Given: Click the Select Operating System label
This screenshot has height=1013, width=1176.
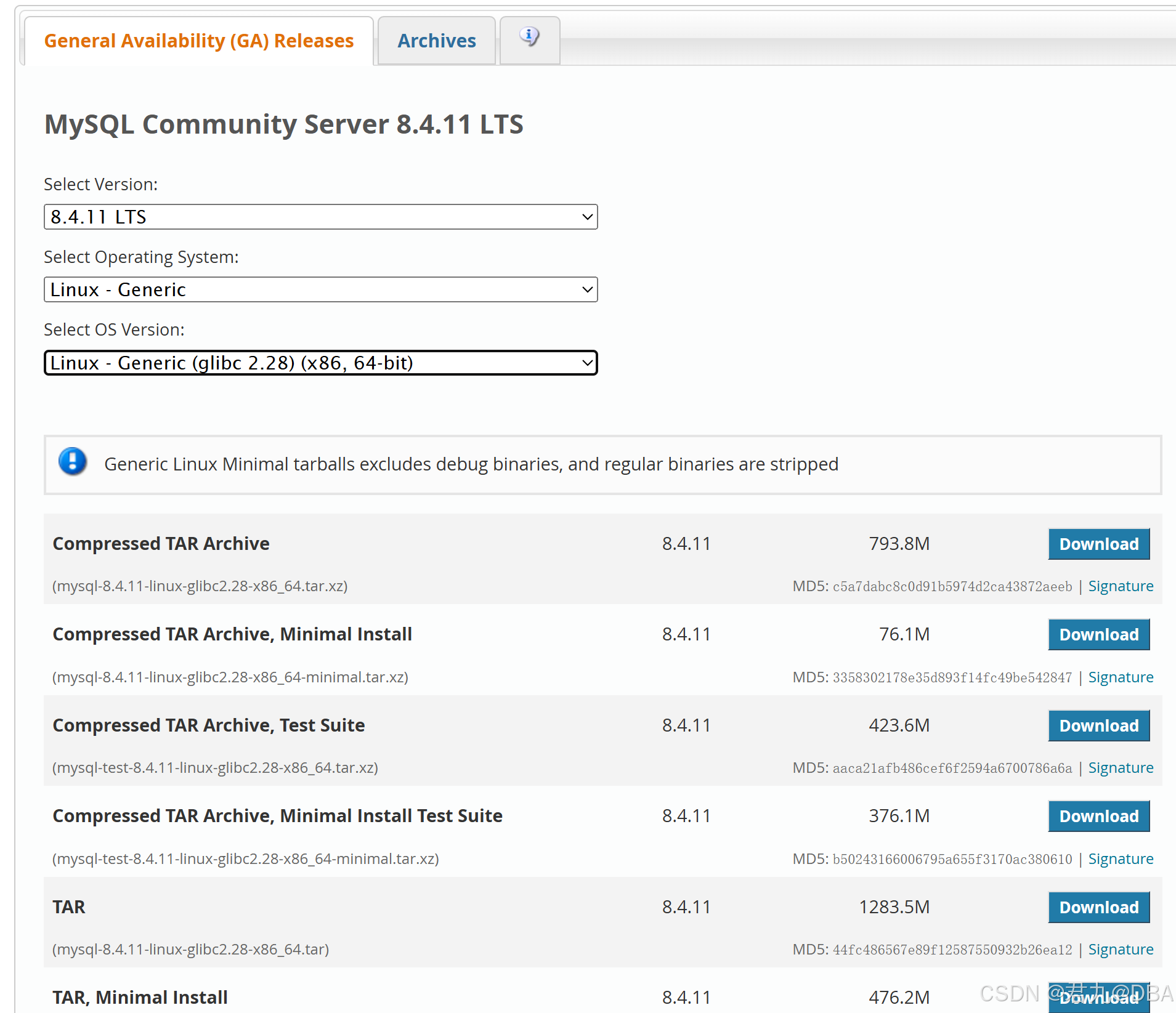Looking at the screenshot, I should tap(141, 257).
